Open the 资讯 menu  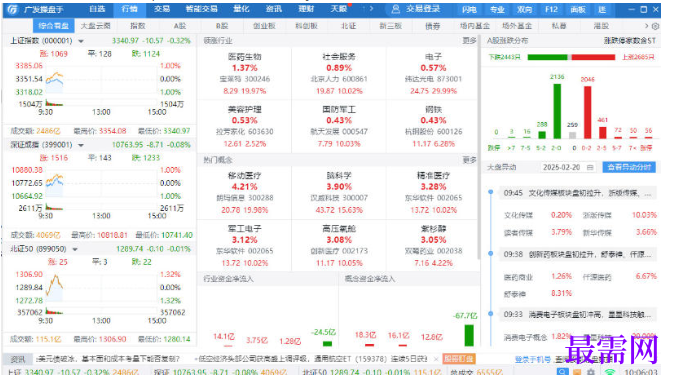[273, 9]
